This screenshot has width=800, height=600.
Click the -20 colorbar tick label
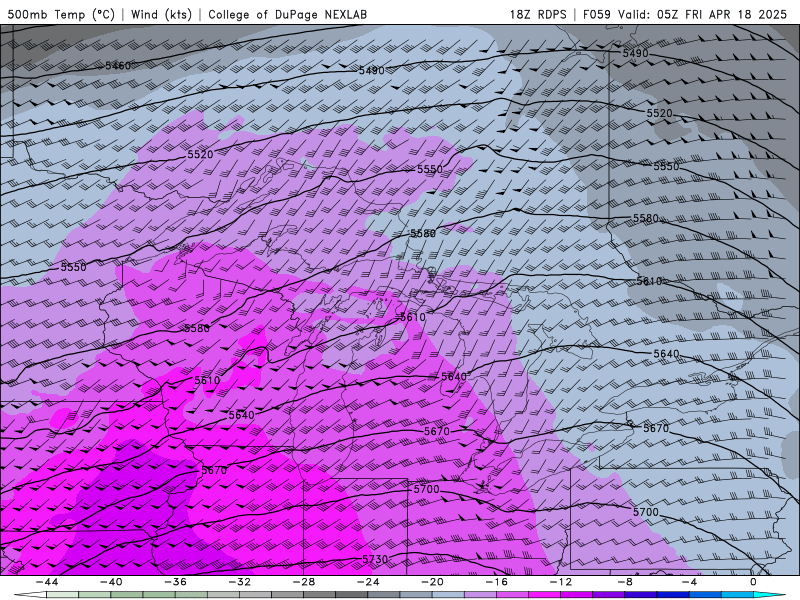tap(432, 582)
